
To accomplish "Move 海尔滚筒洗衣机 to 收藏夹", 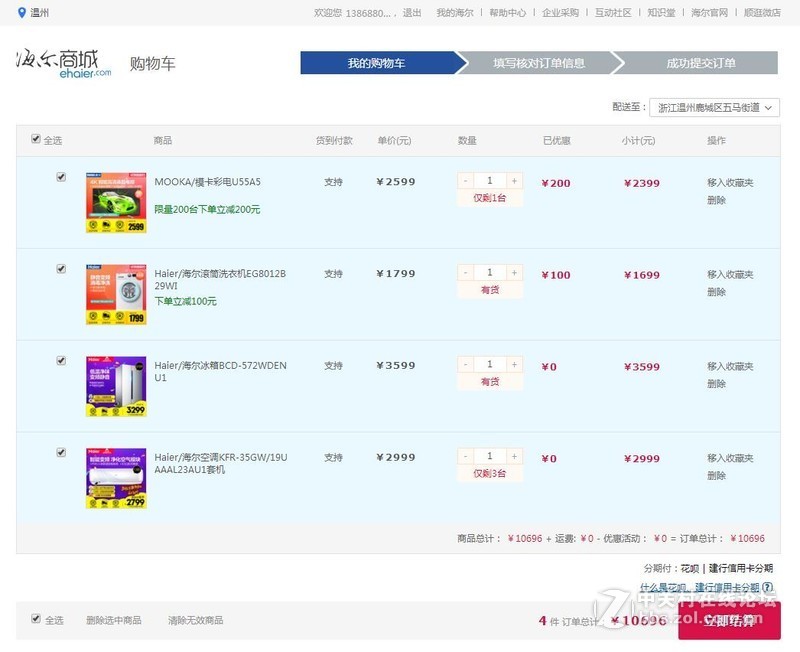I will (x=730, y=274).
